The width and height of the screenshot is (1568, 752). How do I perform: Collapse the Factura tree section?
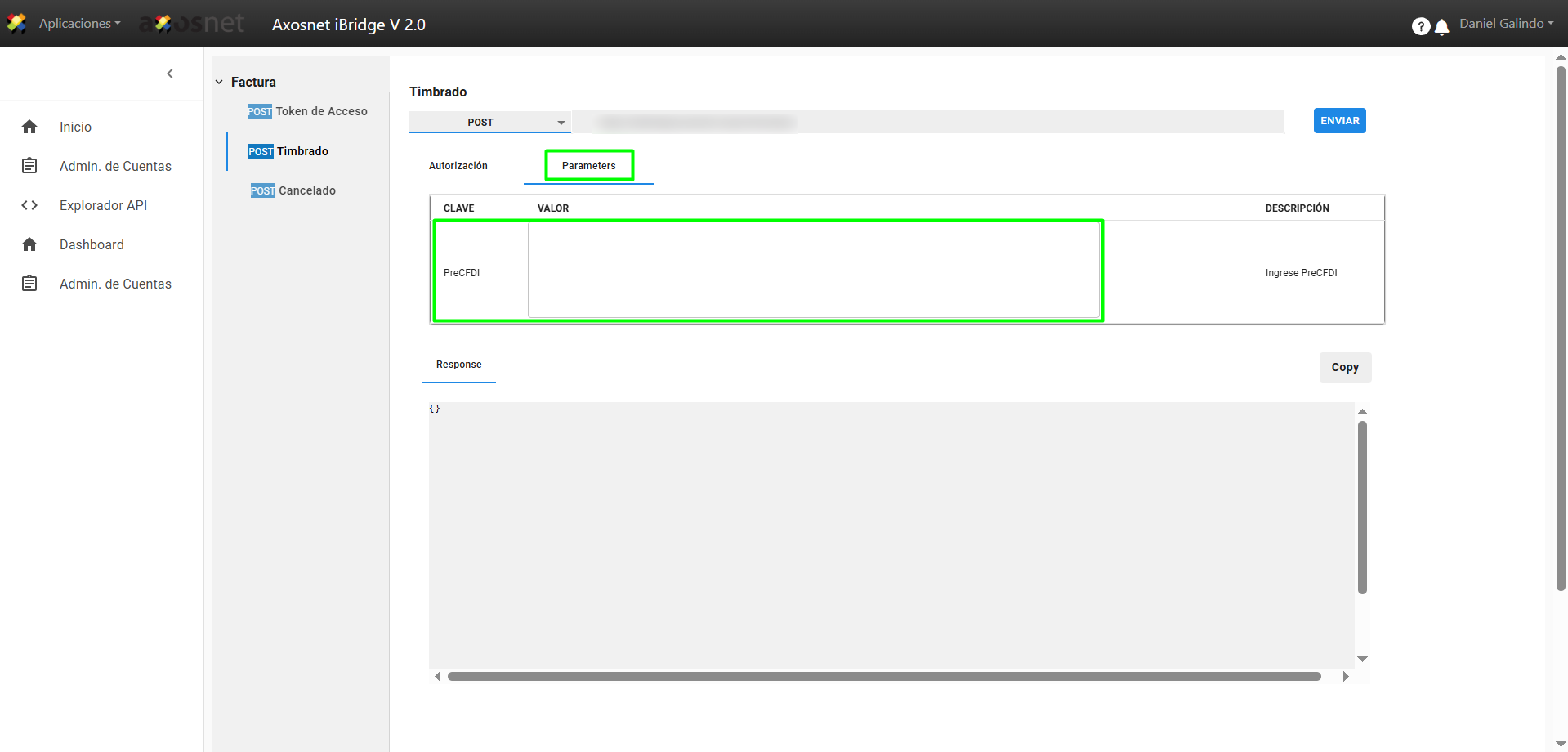[220, 82]
